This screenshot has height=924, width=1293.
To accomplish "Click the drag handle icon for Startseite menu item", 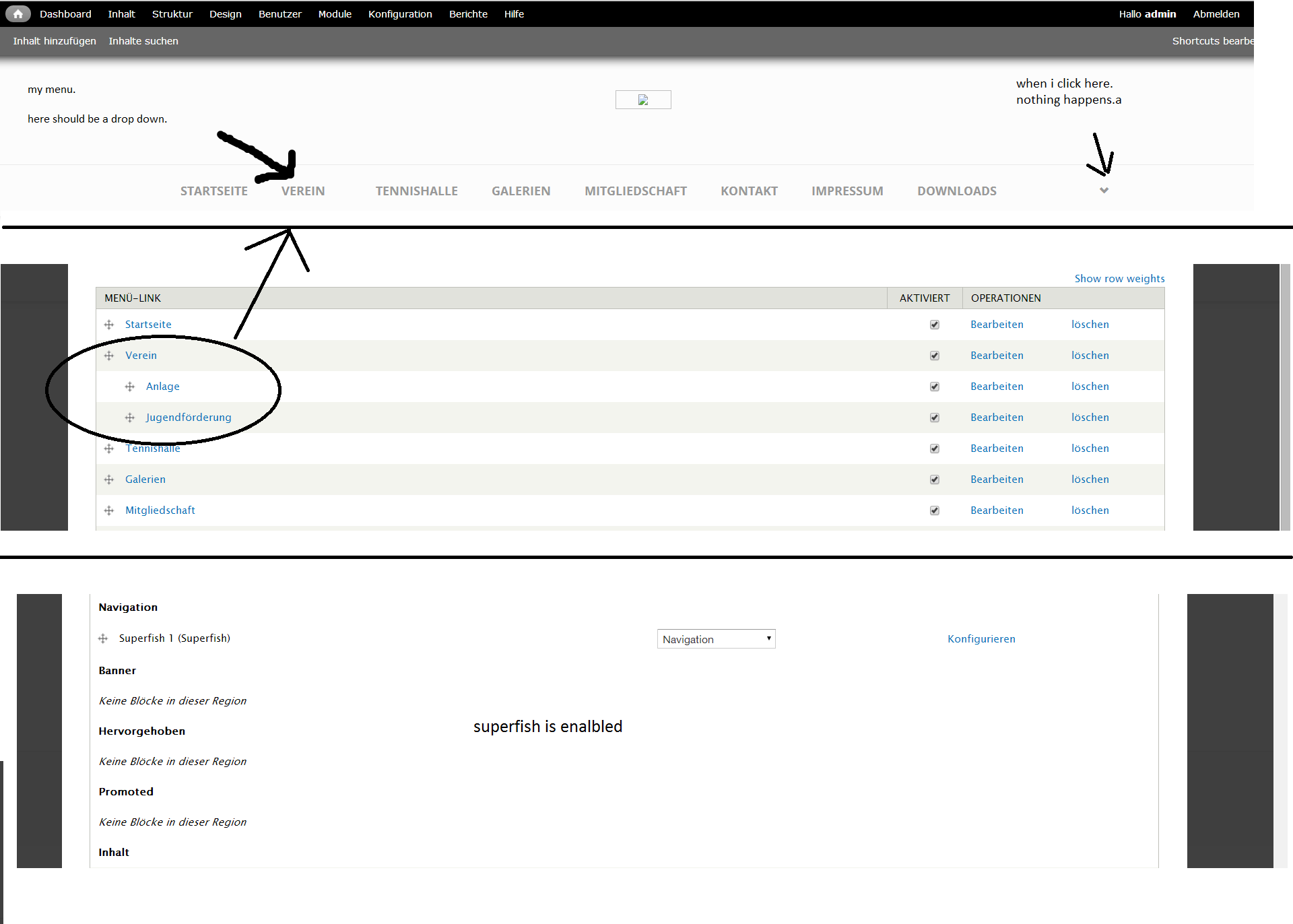I will point(110,323).
